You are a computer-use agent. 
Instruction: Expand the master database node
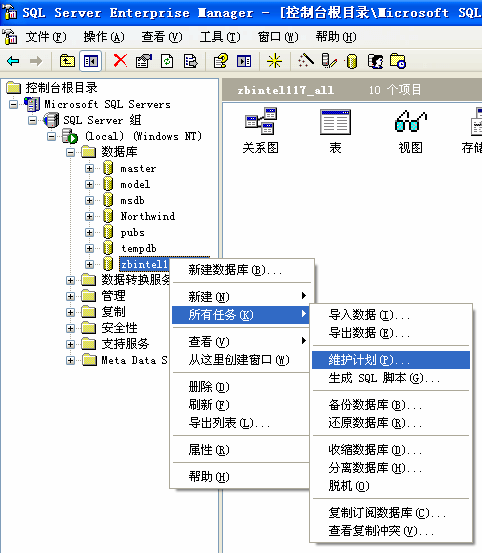coord(89,169)
